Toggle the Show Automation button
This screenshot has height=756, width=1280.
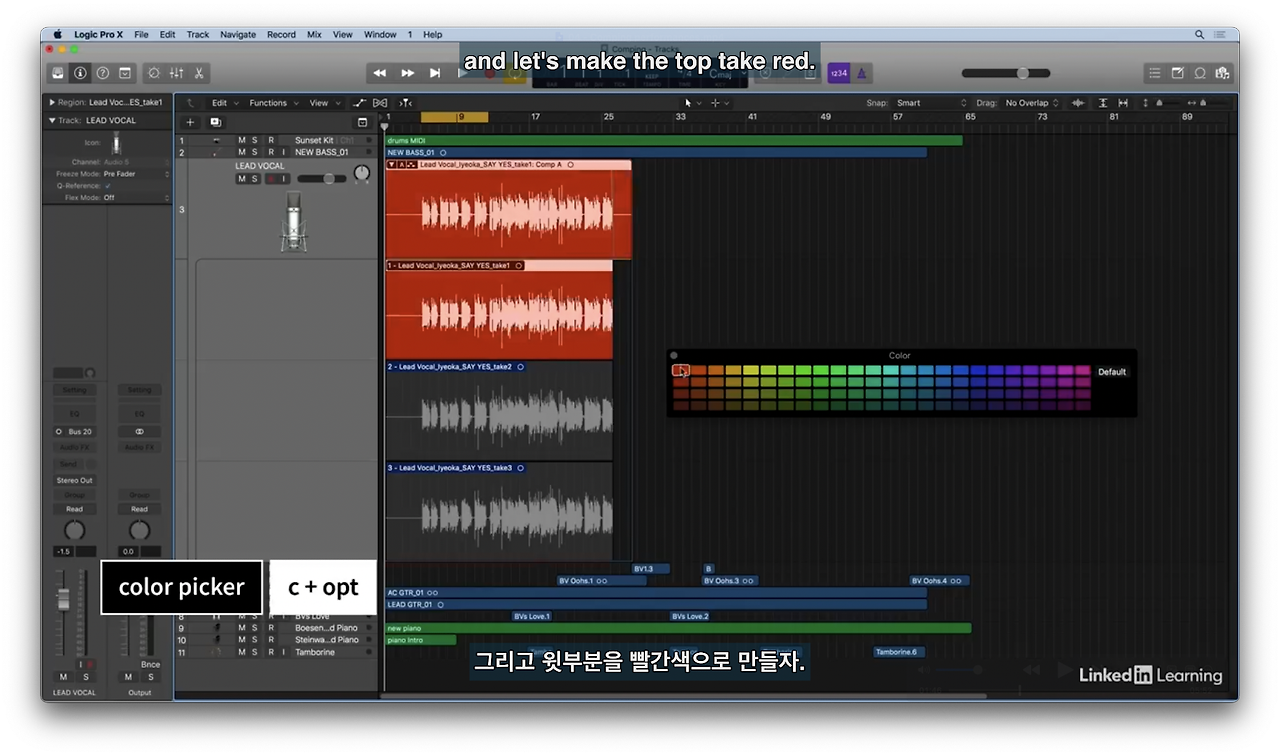point(360,103)
